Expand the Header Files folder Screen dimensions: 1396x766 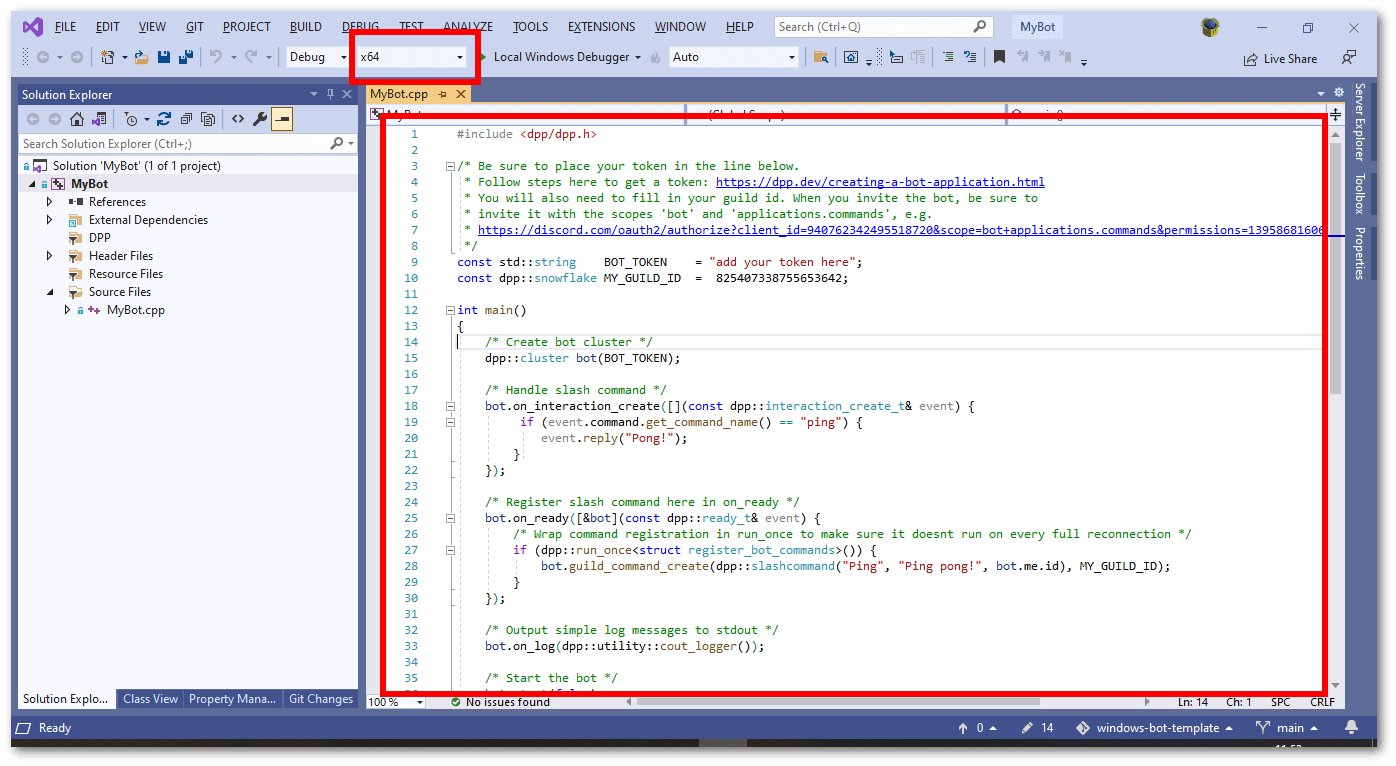pyautogui.click(x=49, y=256)
